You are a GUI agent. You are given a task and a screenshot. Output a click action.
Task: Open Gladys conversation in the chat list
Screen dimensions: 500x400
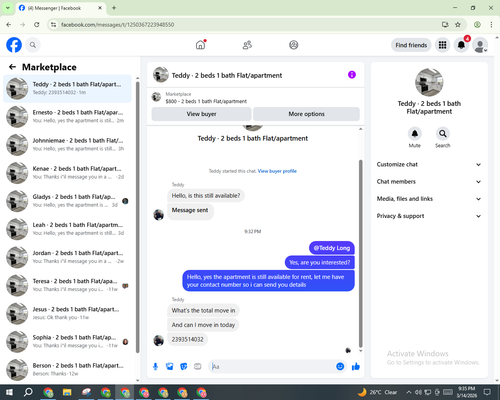coord(67,201)
